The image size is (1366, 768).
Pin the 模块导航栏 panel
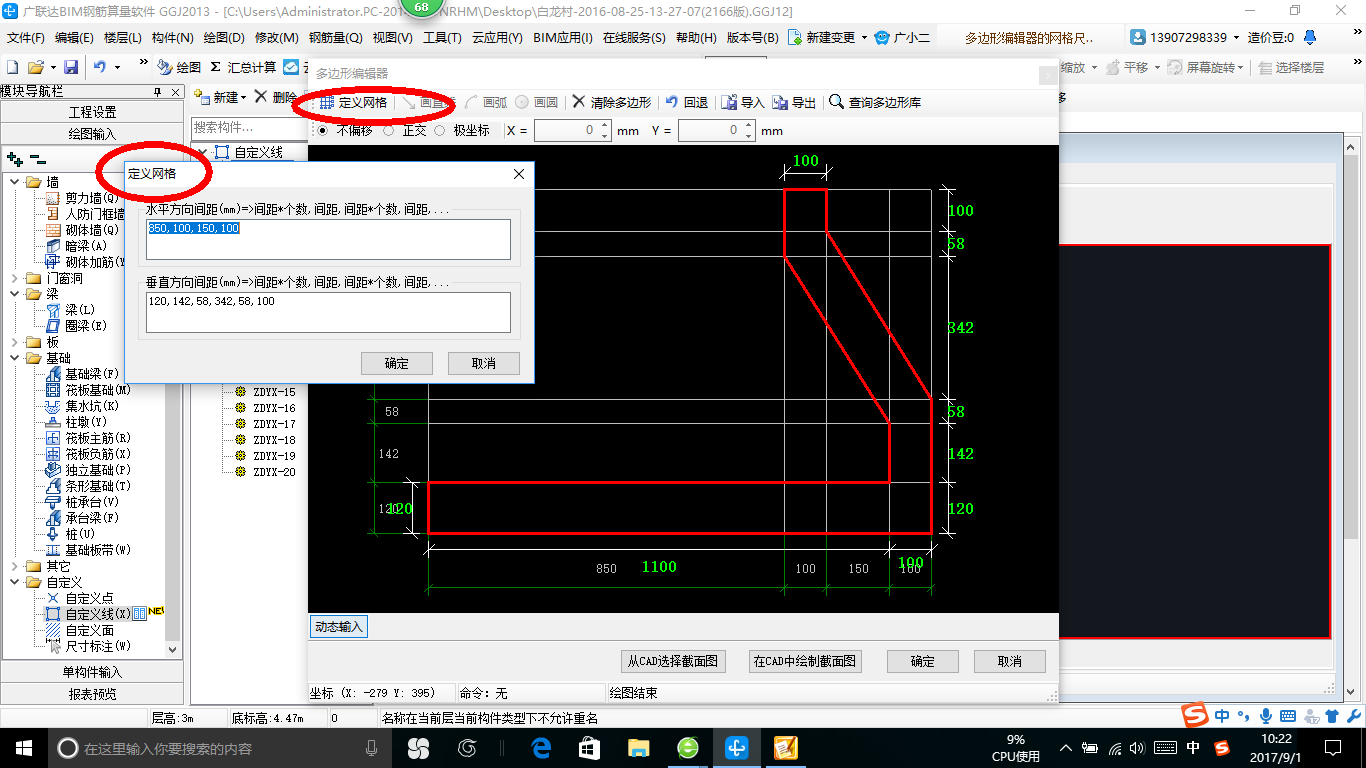pos(157,92)
